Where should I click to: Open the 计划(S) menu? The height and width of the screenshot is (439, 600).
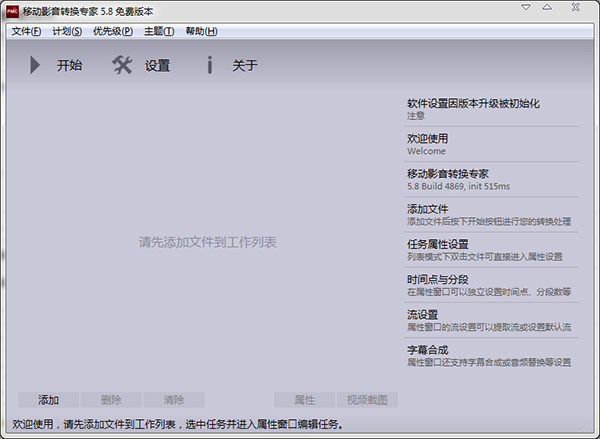pos(67,31)
